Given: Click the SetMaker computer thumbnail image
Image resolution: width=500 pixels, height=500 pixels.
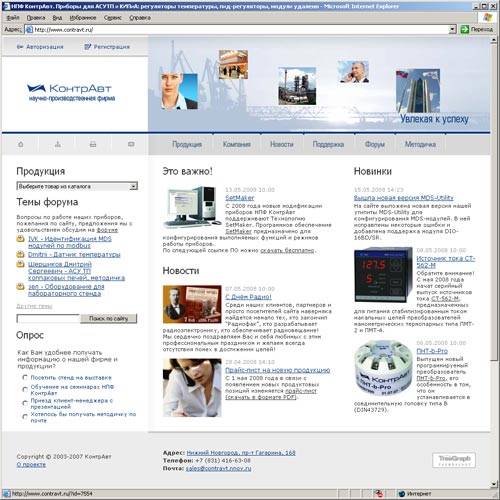Looking at the screenshot, I should pyautogui.click(x=192, y=207).
